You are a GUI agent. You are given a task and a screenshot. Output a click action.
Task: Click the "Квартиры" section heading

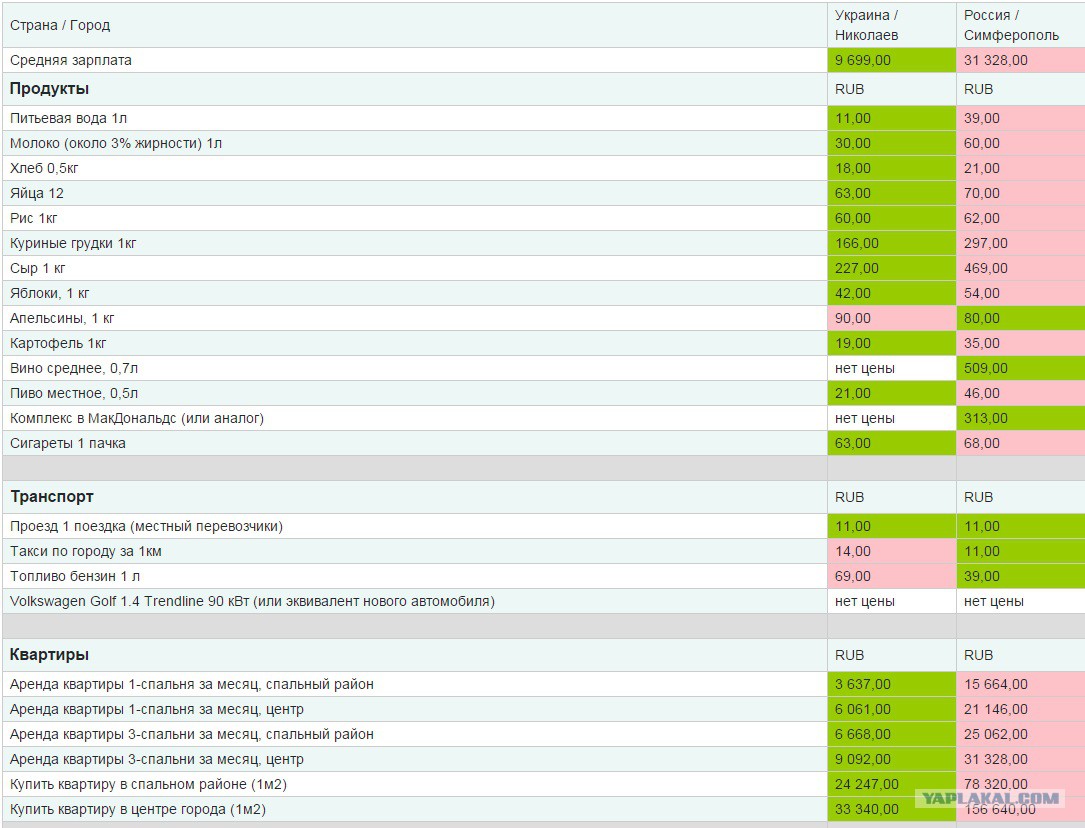coord(49,655)
